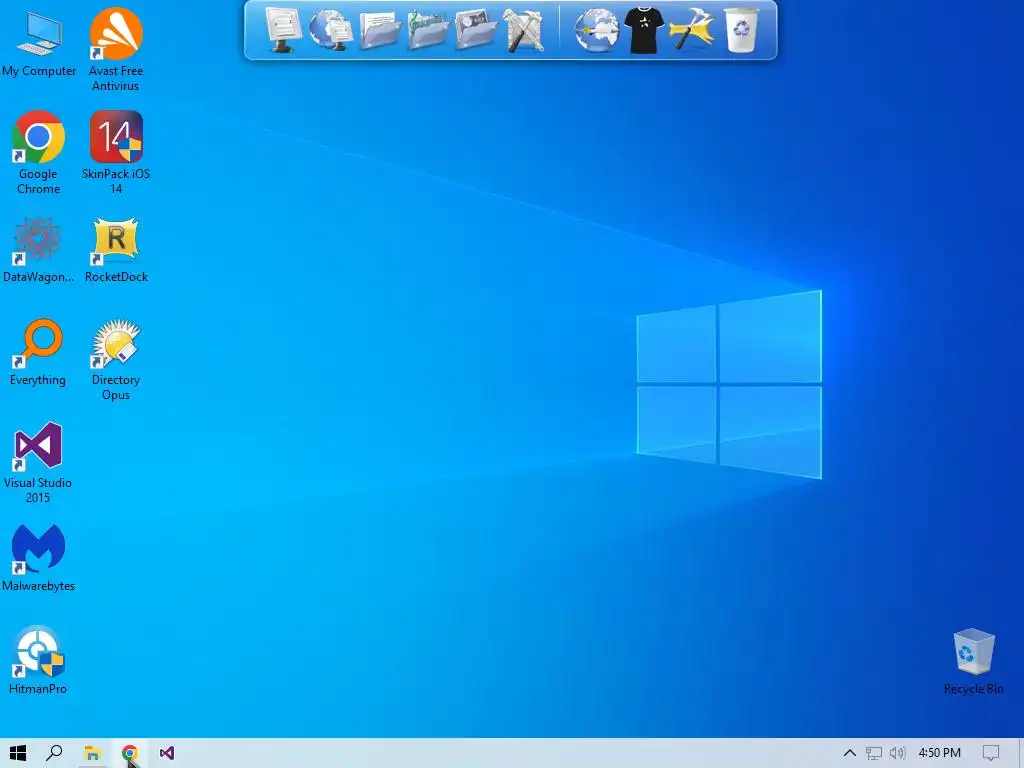Open the DataWagon desktop shortcut
The image size is (1024, 768).
click(x=38, y=250)
